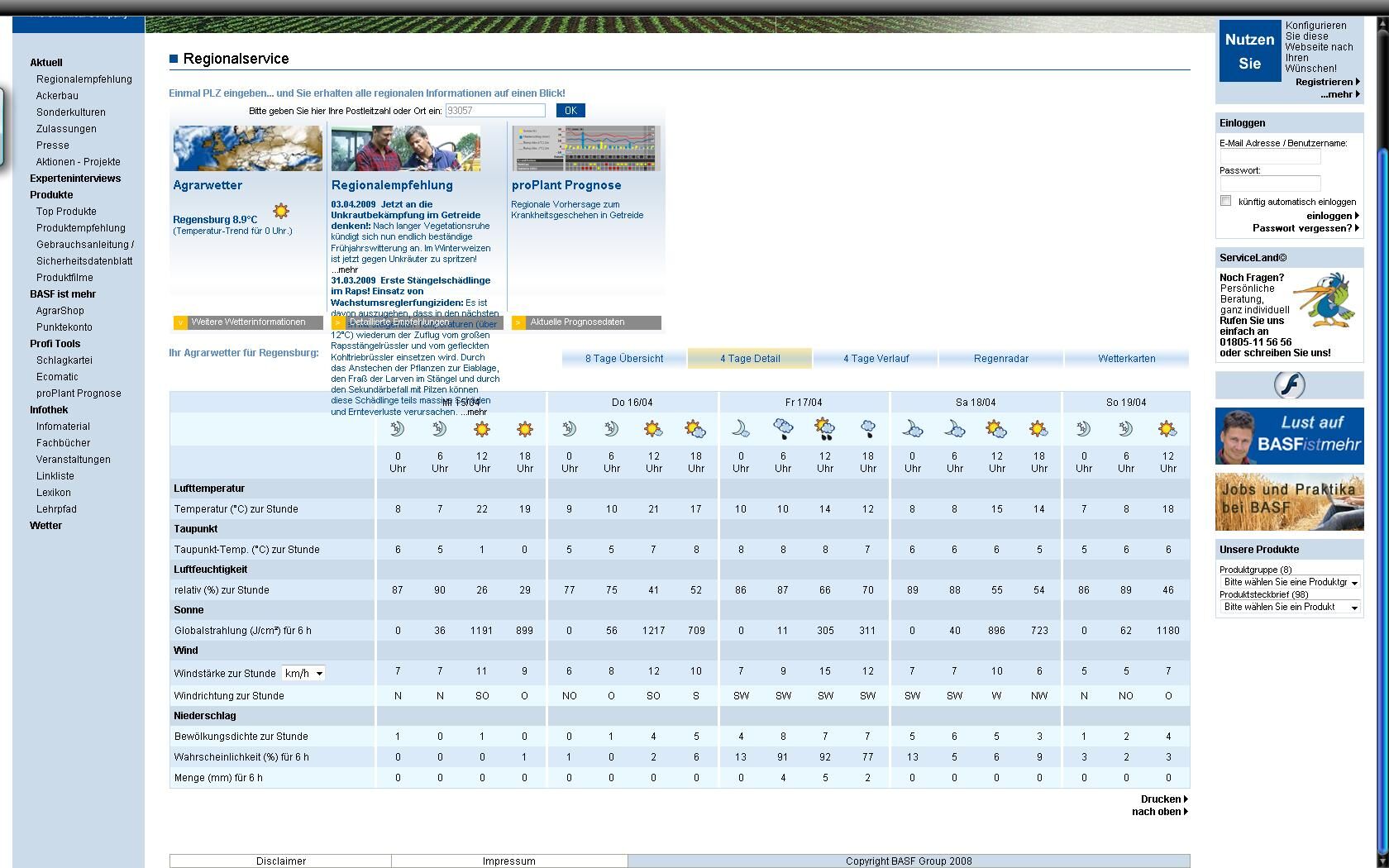Click the E-Mail Adresse login field
The width and height of the screenshot is (1389, 868).
point(1270,156)
